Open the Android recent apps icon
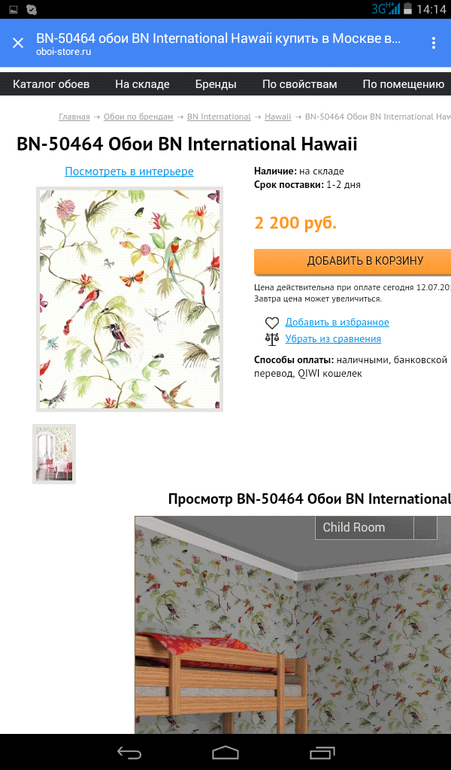The height and width of the screenshot is (770, 451). (322, 752)
